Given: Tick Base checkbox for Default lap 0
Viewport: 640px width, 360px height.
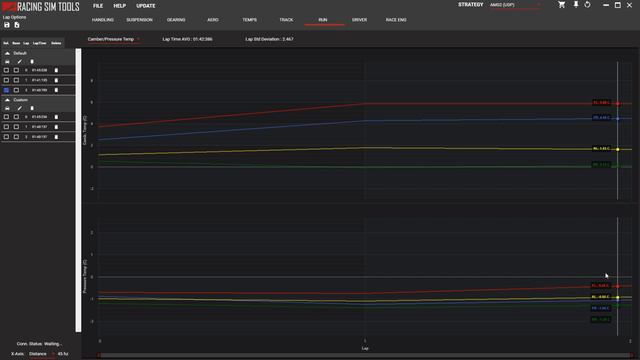Looking at the screenshot, I should click(x=16, y=70).
